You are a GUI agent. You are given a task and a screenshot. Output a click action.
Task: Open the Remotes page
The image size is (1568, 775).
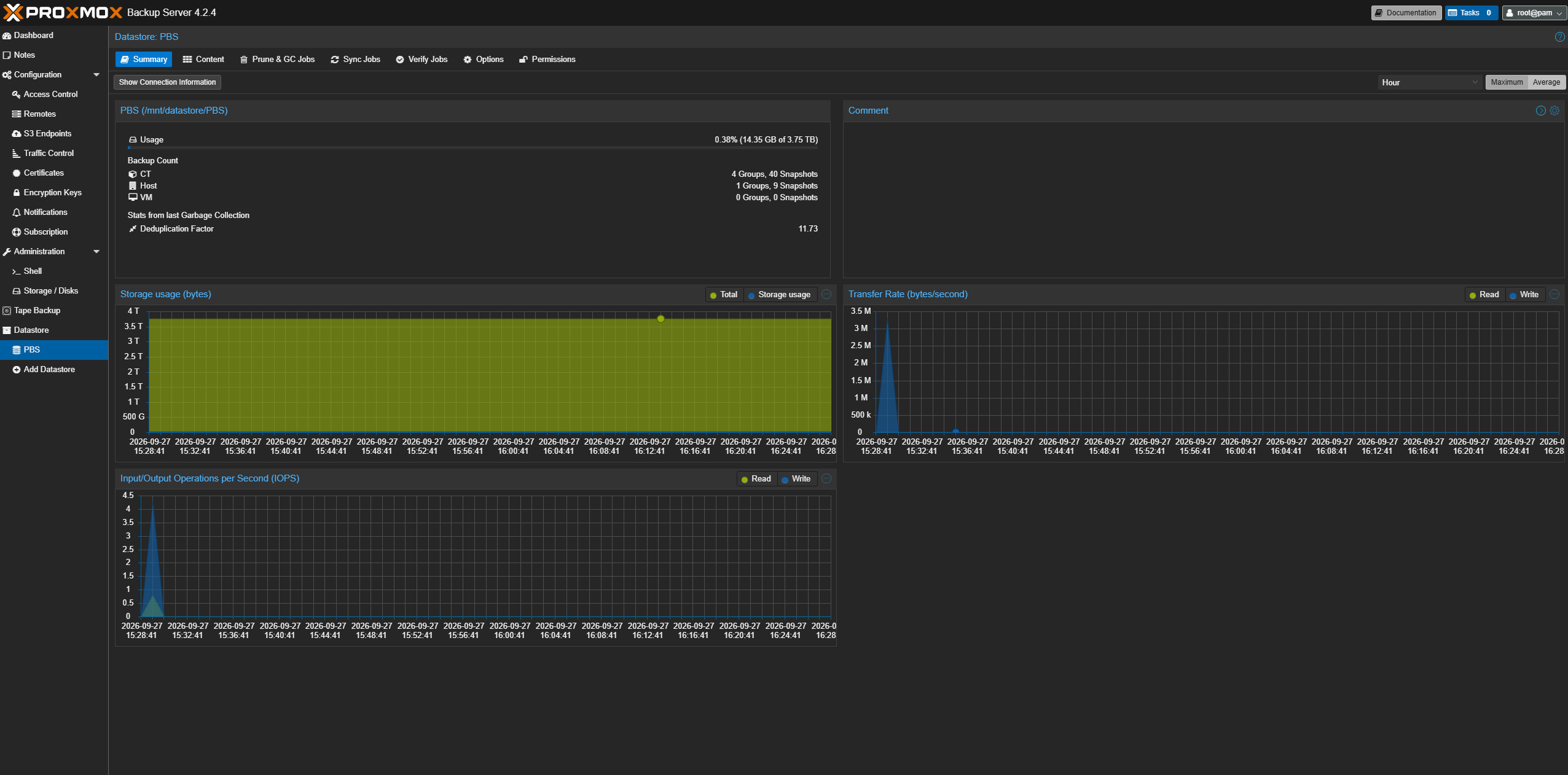click(54, 114)
